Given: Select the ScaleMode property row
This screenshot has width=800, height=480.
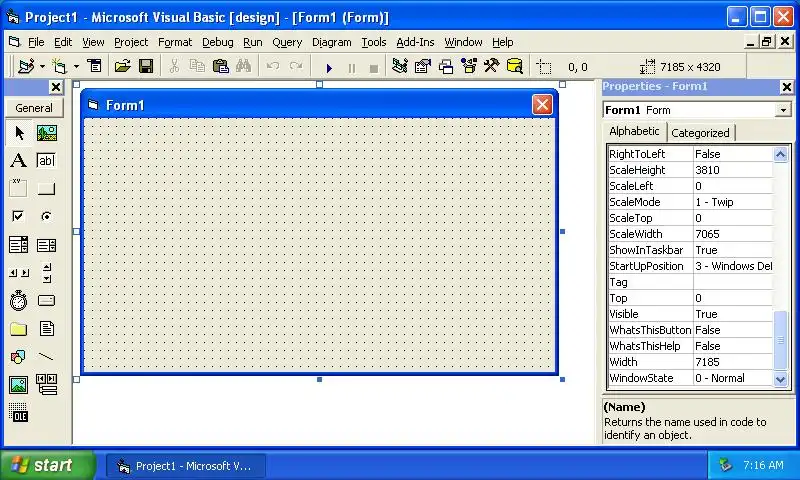Looking at the screenshot, I should click(691, 202).
